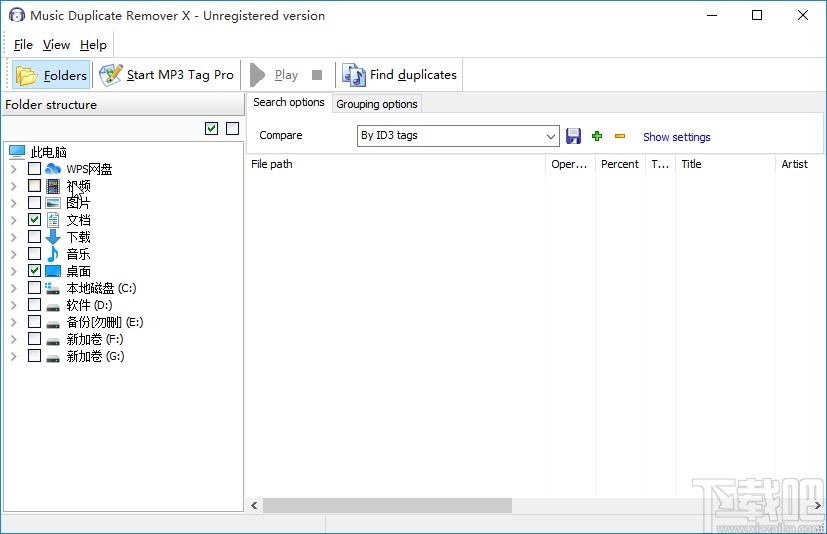Expand the 文档 tree node
827x534 pixels.
(x=14, y=220)
